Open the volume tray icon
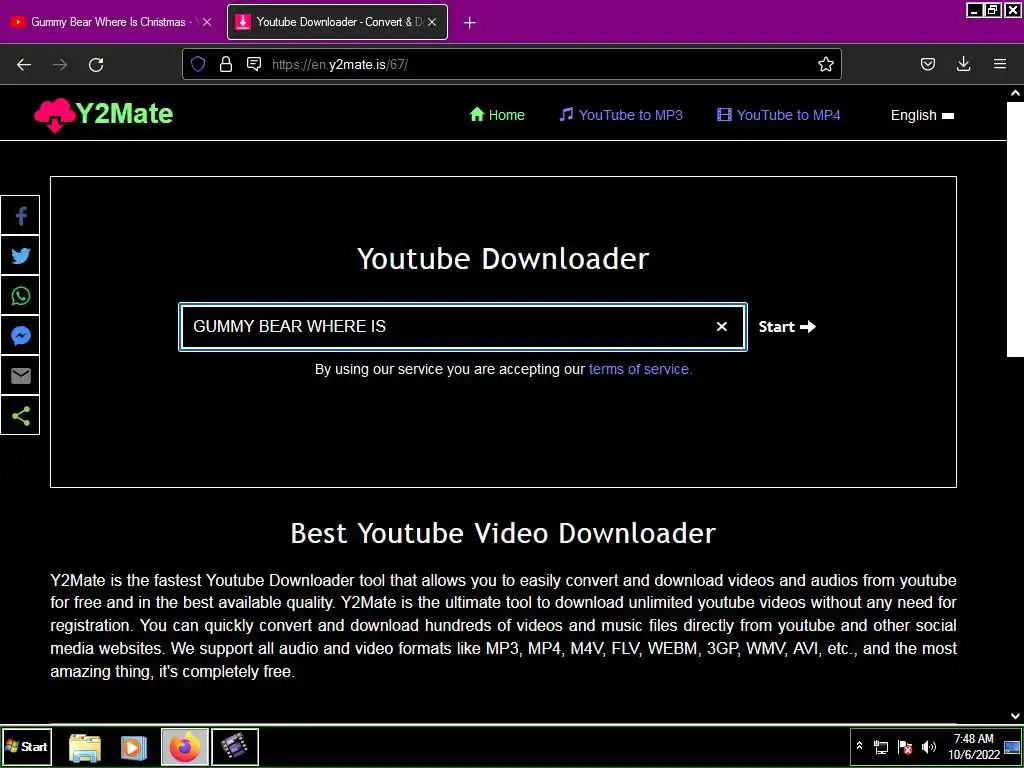Viewport: 1024px width, 768px height. pos(928,746)
